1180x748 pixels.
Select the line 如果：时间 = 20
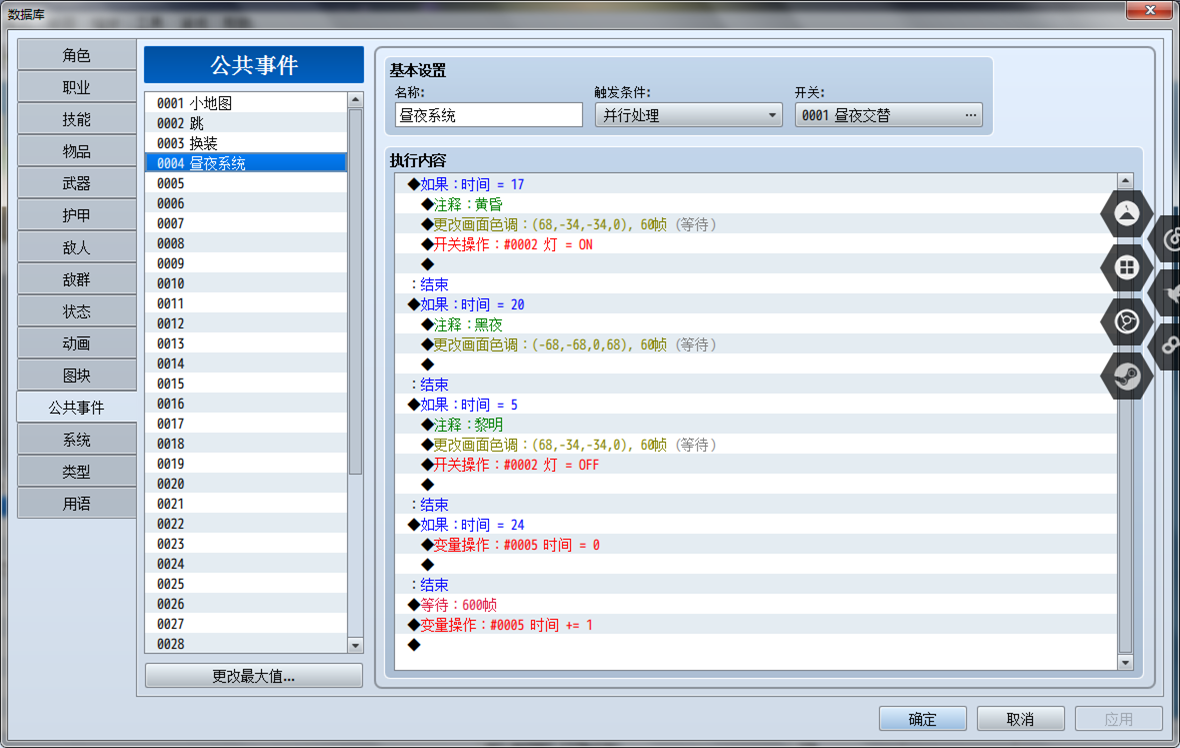(756, 304)
